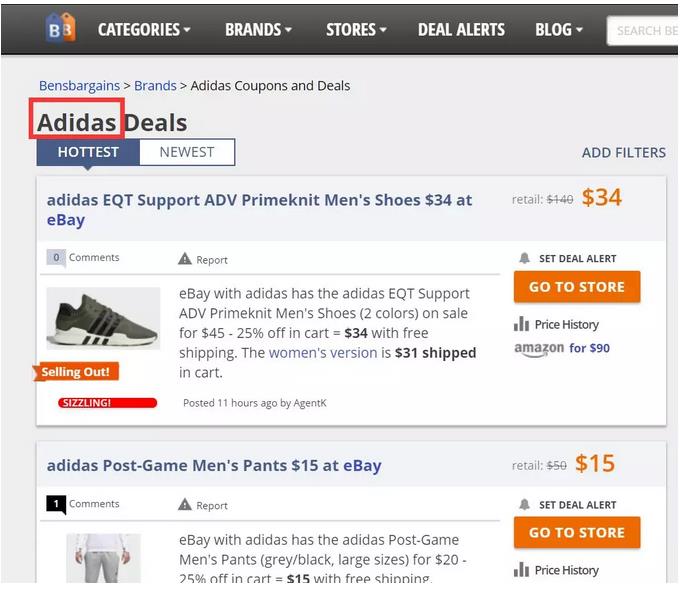Click the adidas EQT shoe thumbnail
The height and width of the screenshot is (591, 681).
[x=103, y=319]
